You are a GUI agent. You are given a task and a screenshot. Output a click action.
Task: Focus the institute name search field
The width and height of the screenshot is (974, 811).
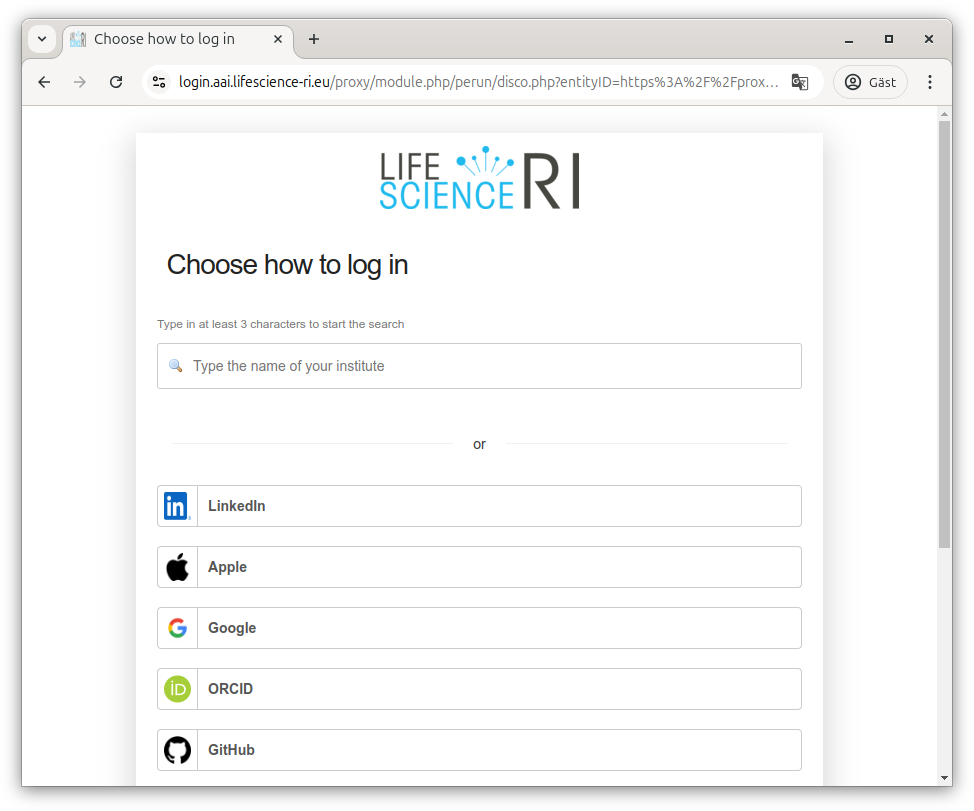pos(479,366)
